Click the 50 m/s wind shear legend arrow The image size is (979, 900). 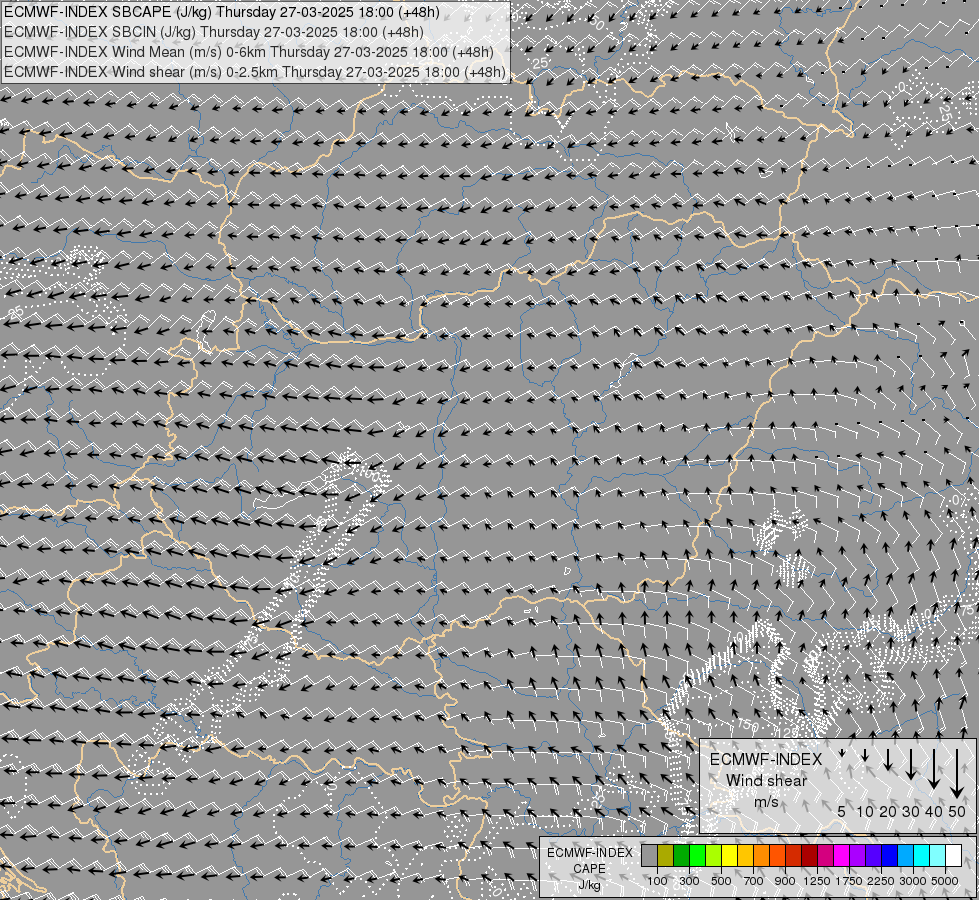(x=957, y=774)
